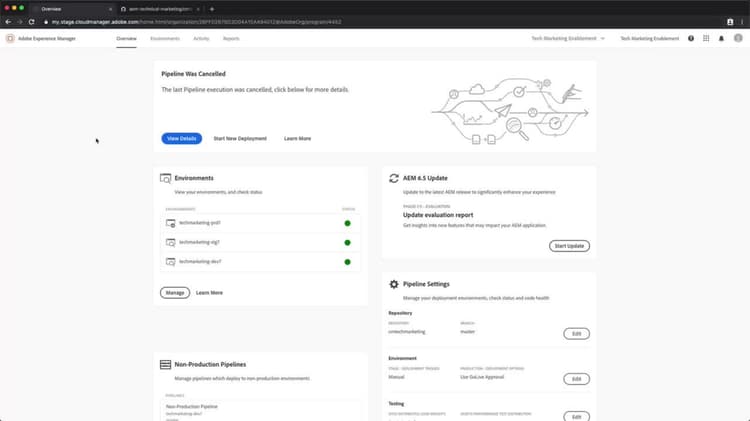Open the Tech Marketing Enablement program dropdown
Screen dimensions: 750x421
point(568,38)
